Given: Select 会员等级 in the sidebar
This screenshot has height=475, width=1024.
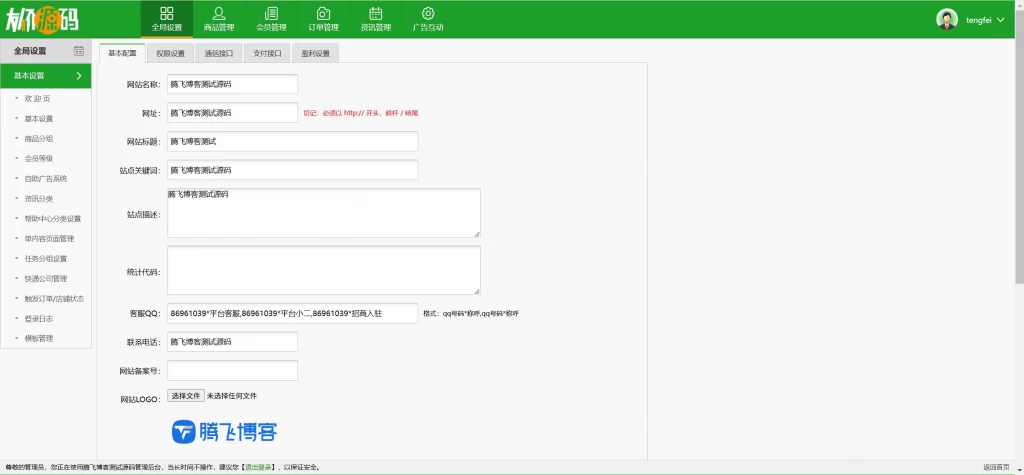Looking at the screenshot, I should [x=39, y=159].
